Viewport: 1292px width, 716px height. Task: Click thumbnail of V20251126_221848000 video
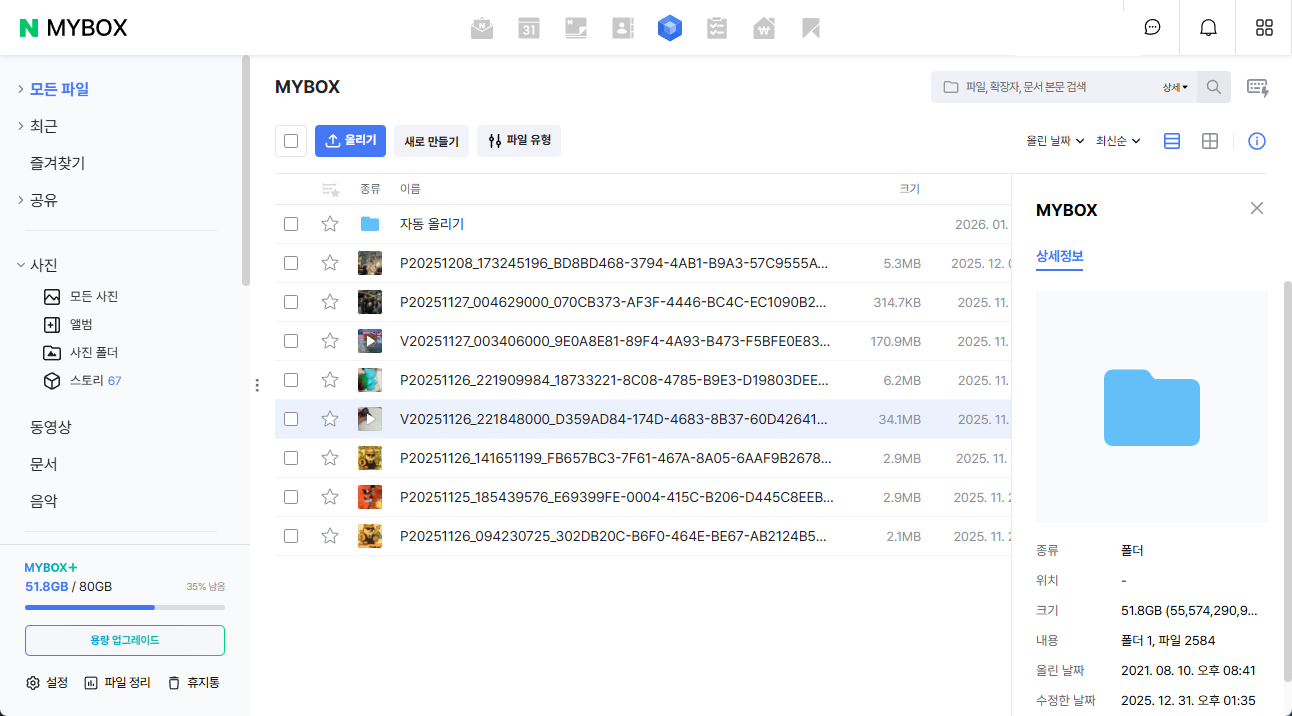(370, 419)
